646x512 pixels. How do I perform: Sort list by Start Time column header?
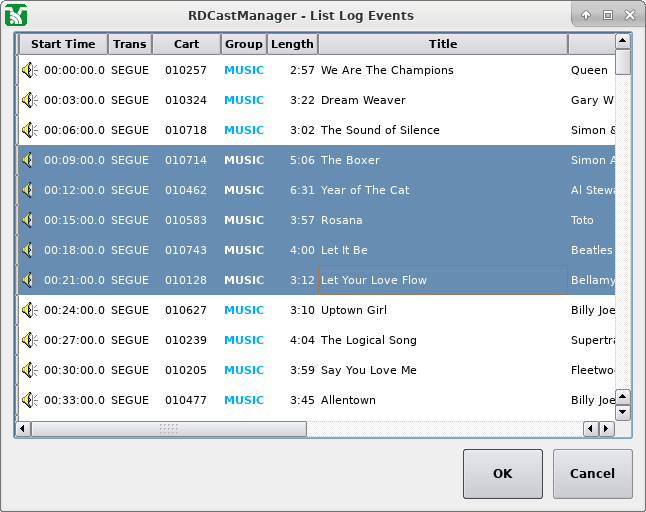(63, 44)
